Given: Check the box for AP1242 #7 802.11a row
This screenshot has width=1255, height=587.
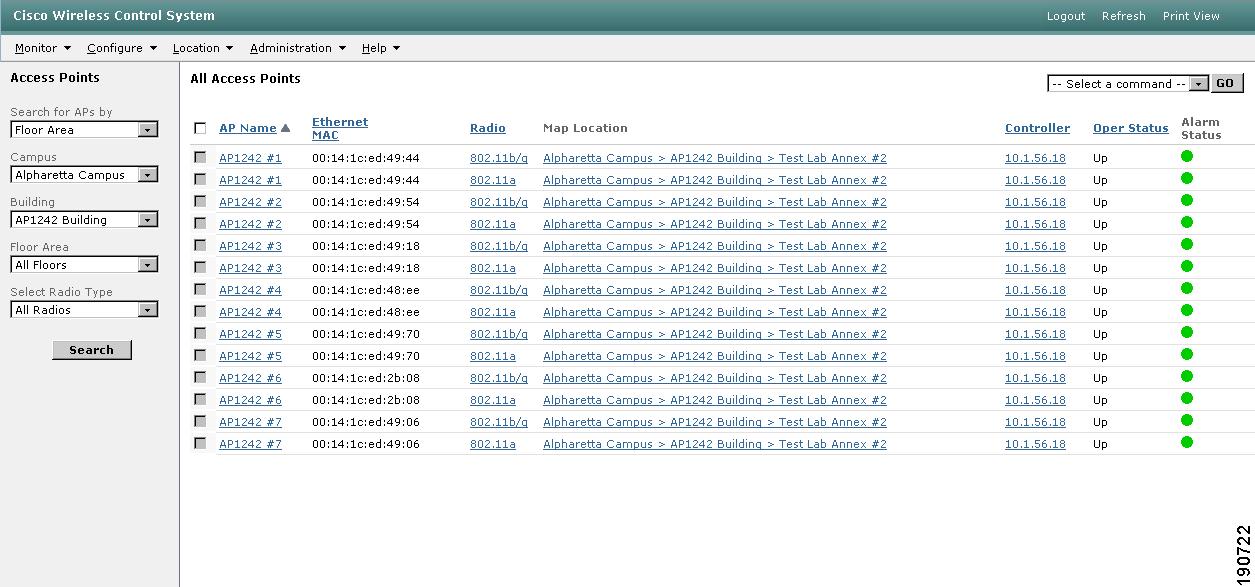Looking at the screenshot, I should [200, 443].
